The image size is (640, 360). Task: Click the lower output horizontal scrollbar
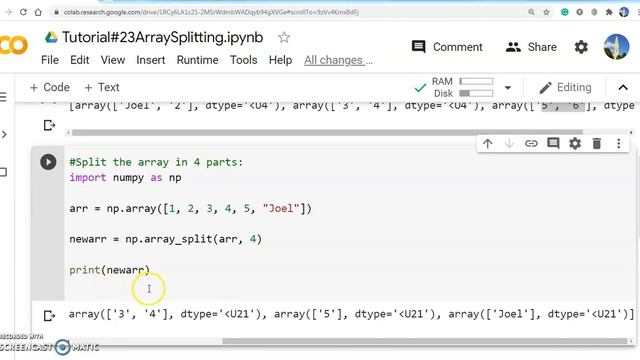coord(424,341)
